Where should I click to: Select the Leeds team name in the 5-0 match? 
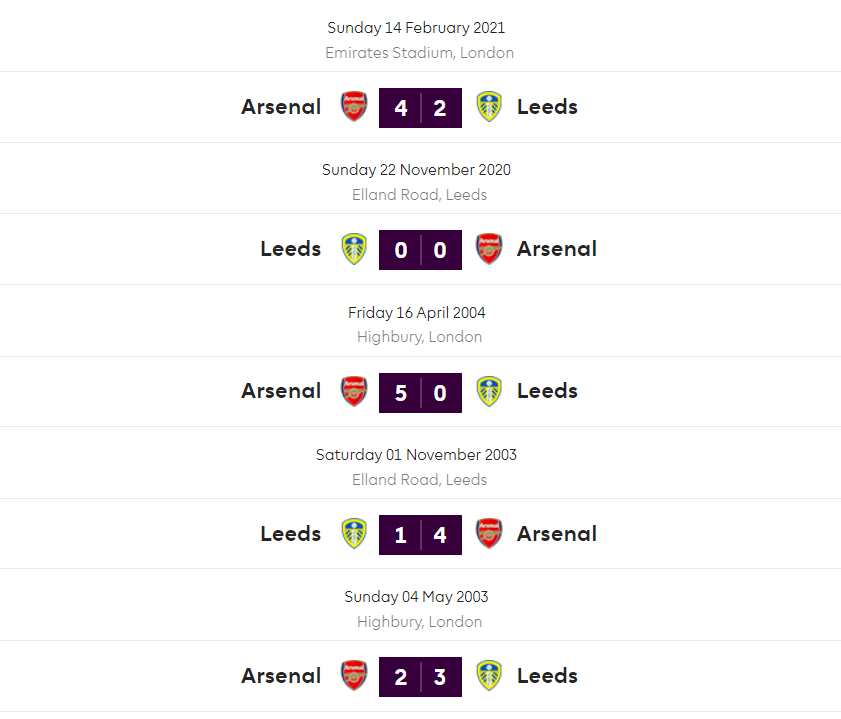click(547, 391)
